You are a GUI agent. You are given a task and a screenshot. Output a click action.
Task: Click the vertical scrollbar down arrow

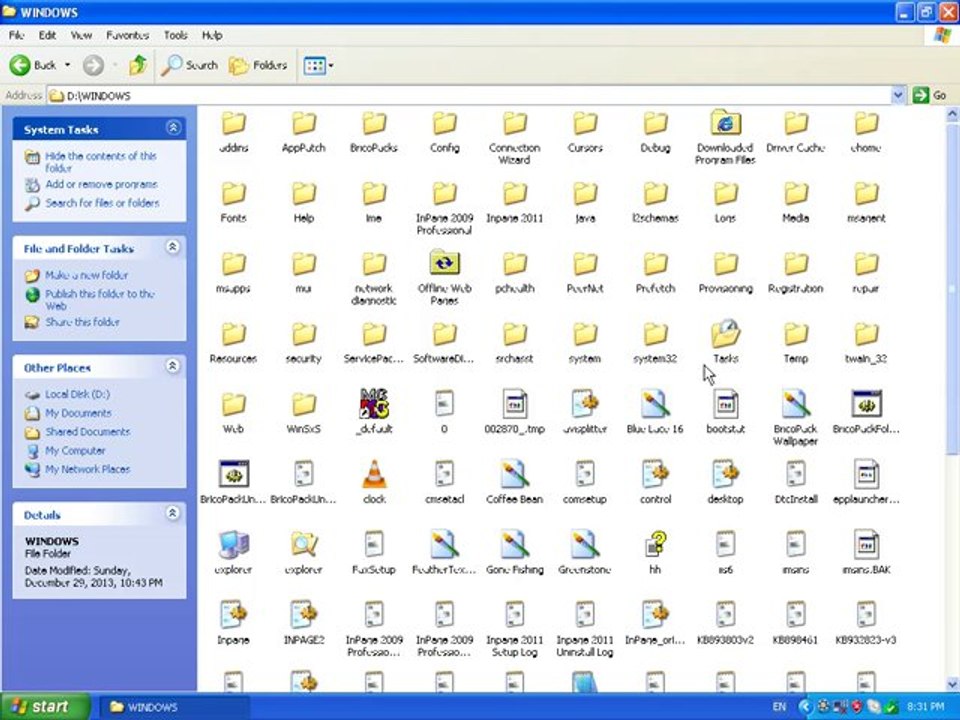[952, 684]
